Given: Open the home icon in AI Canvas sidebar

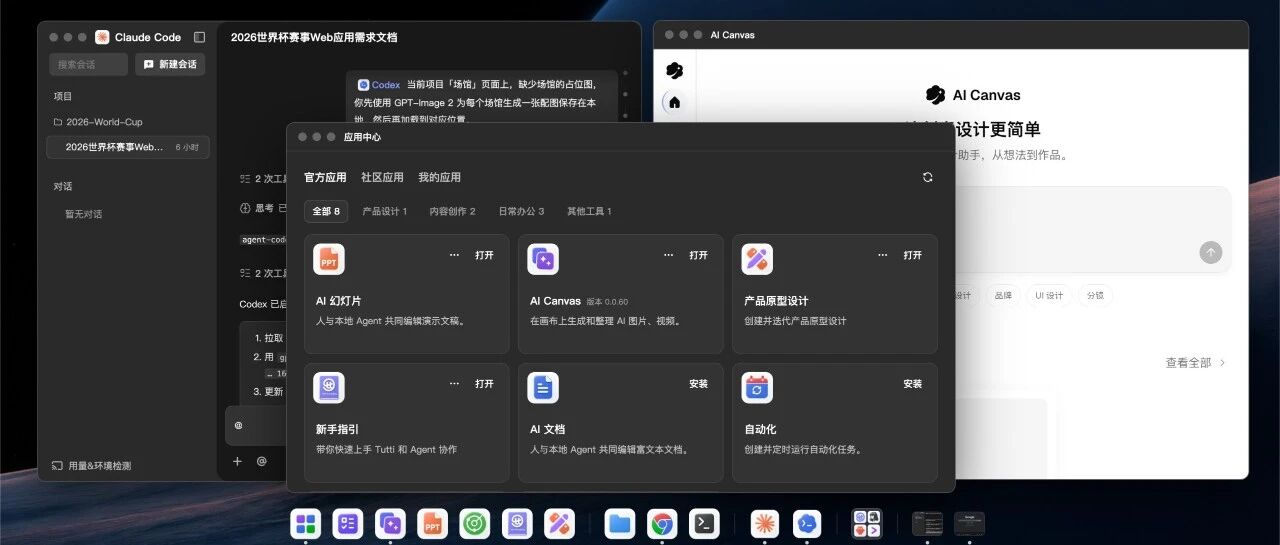Looking at the screenshot, I should pyautogui.click(x=674, y=102).
